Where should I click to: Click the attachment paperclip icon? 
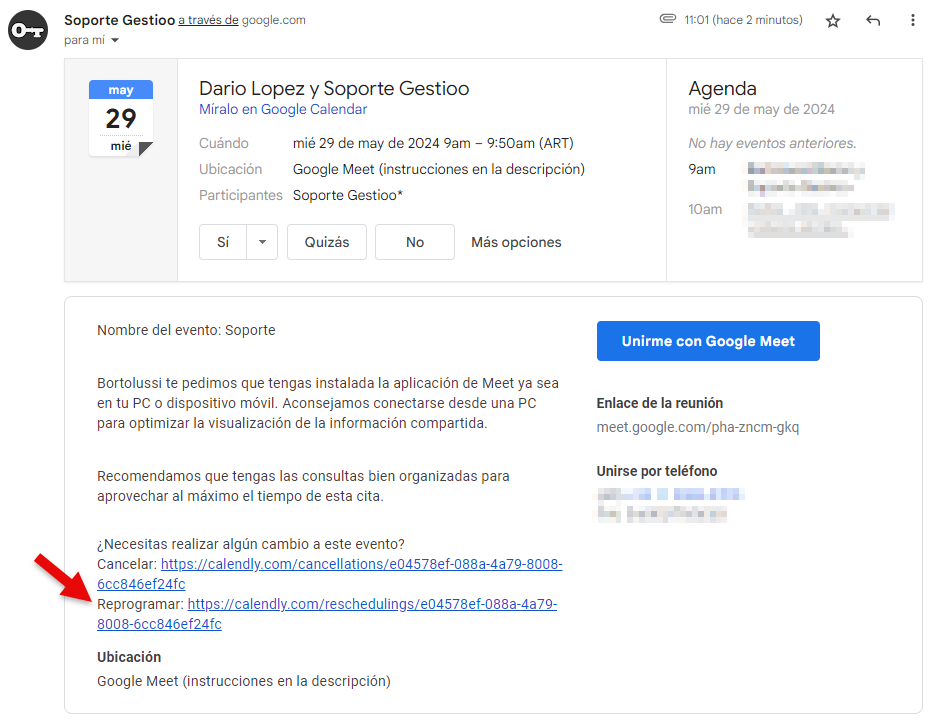coord(667,19)
